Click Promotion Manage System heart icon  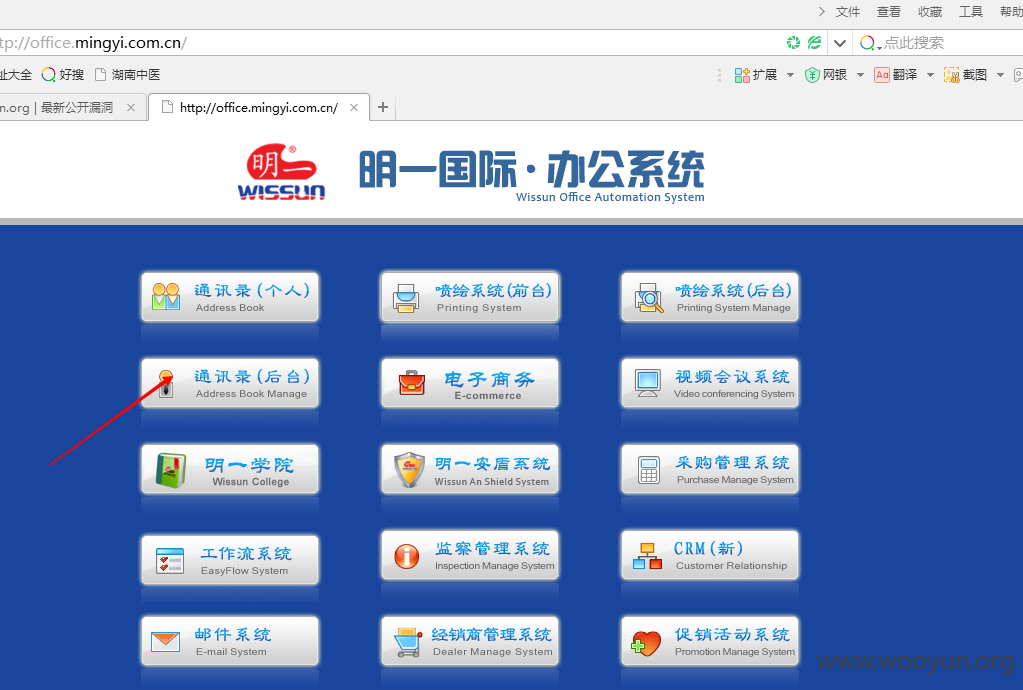pos(646,643)
